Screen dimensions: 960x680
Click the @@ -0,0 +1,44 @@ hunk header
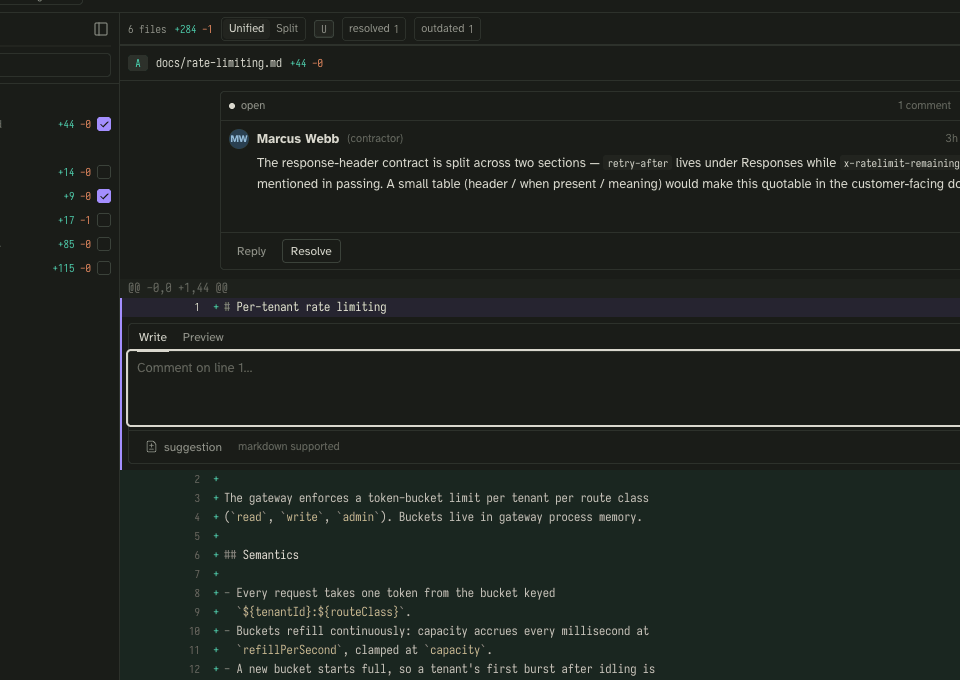[178, 288]
